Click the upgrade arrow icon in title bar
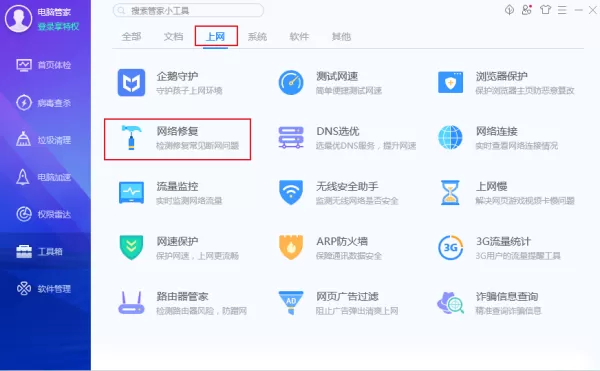 coord(509,10)
